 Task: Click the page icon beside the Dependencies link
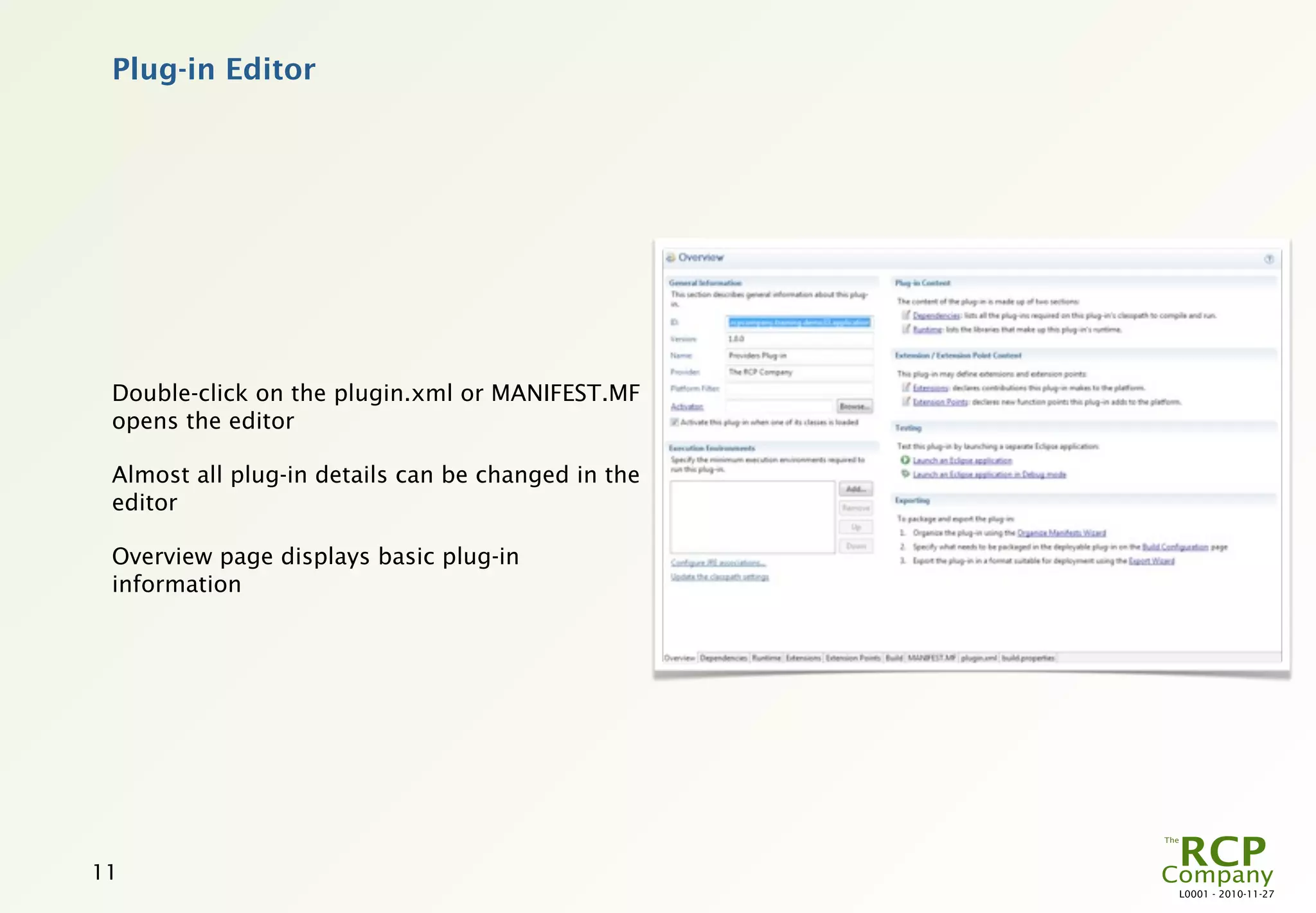(x=906, y=315)
